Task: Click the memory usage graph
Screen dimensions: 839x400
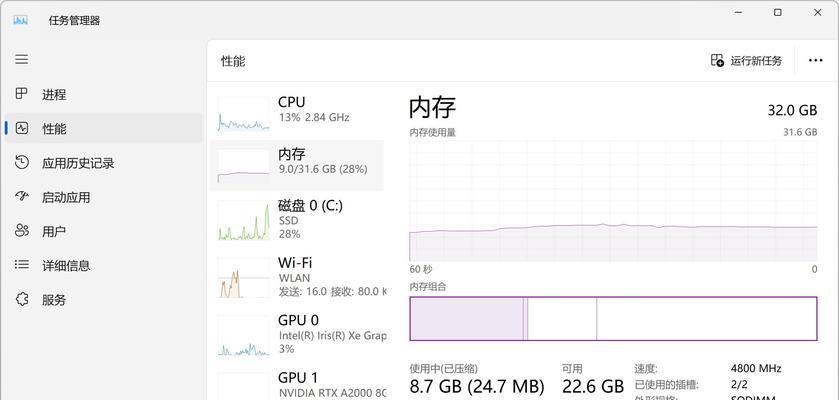Action: coord(613,201)
